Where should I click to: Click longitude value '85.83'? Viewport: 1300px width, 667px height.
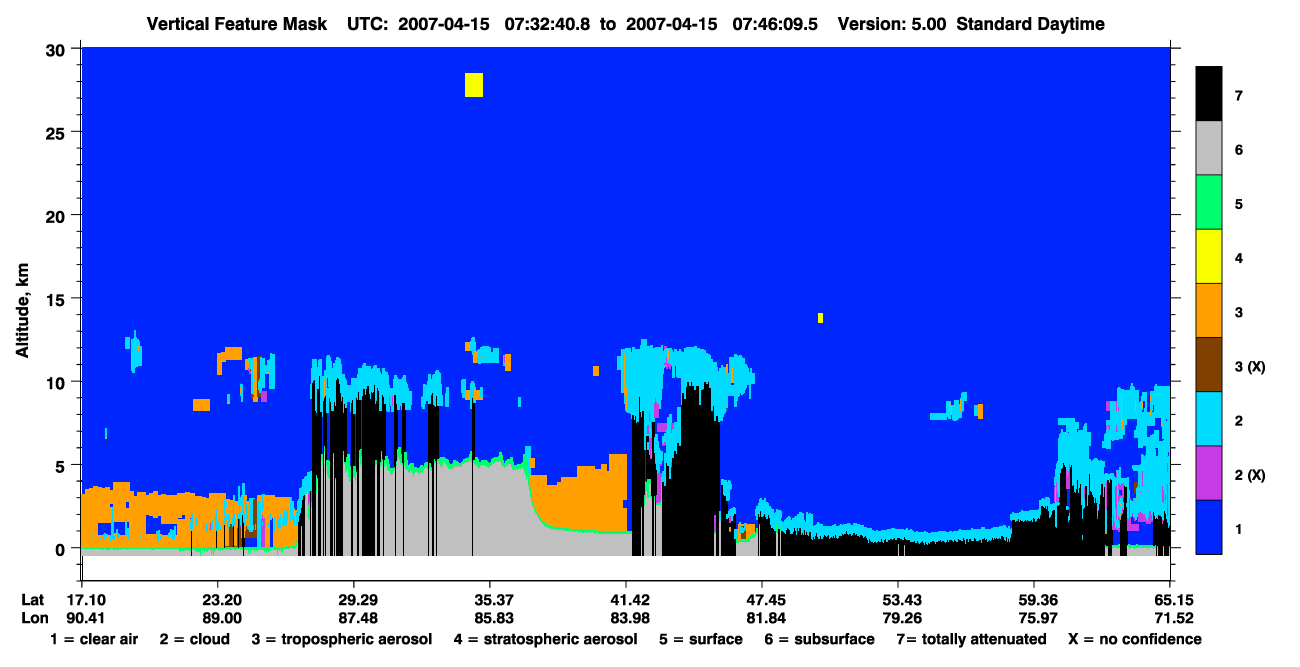[x=489, y=618]
